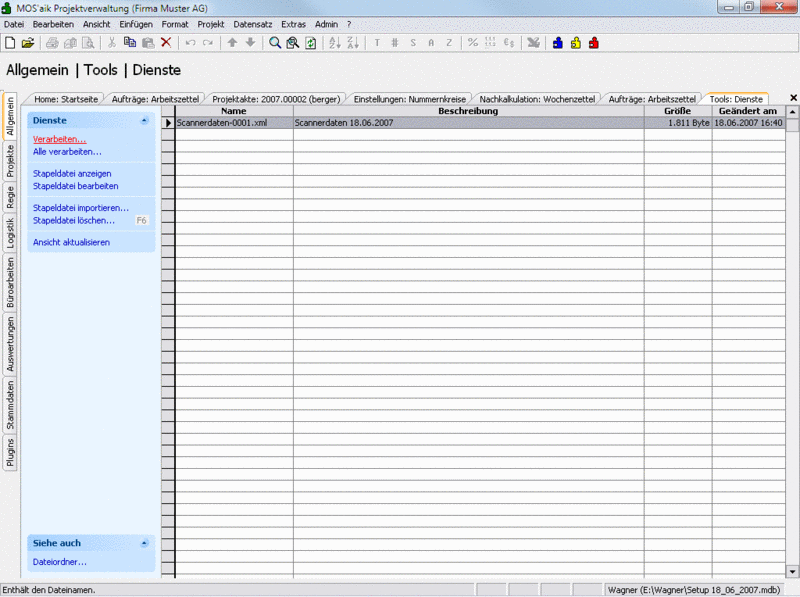
Task: Click Stapeldatei importieren... link
Action: [x=81, y=208]
